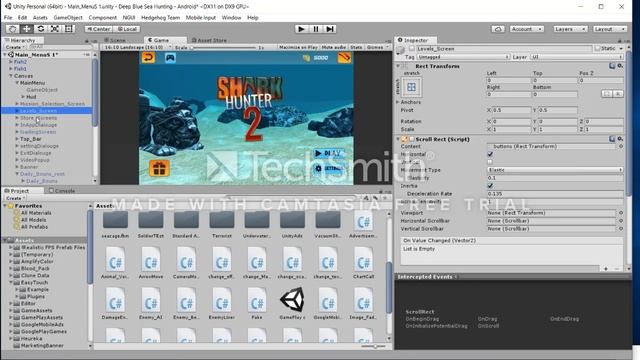Select the ArrowMove C# script
This screenshot has height=360, width=640.
[151, 262]
